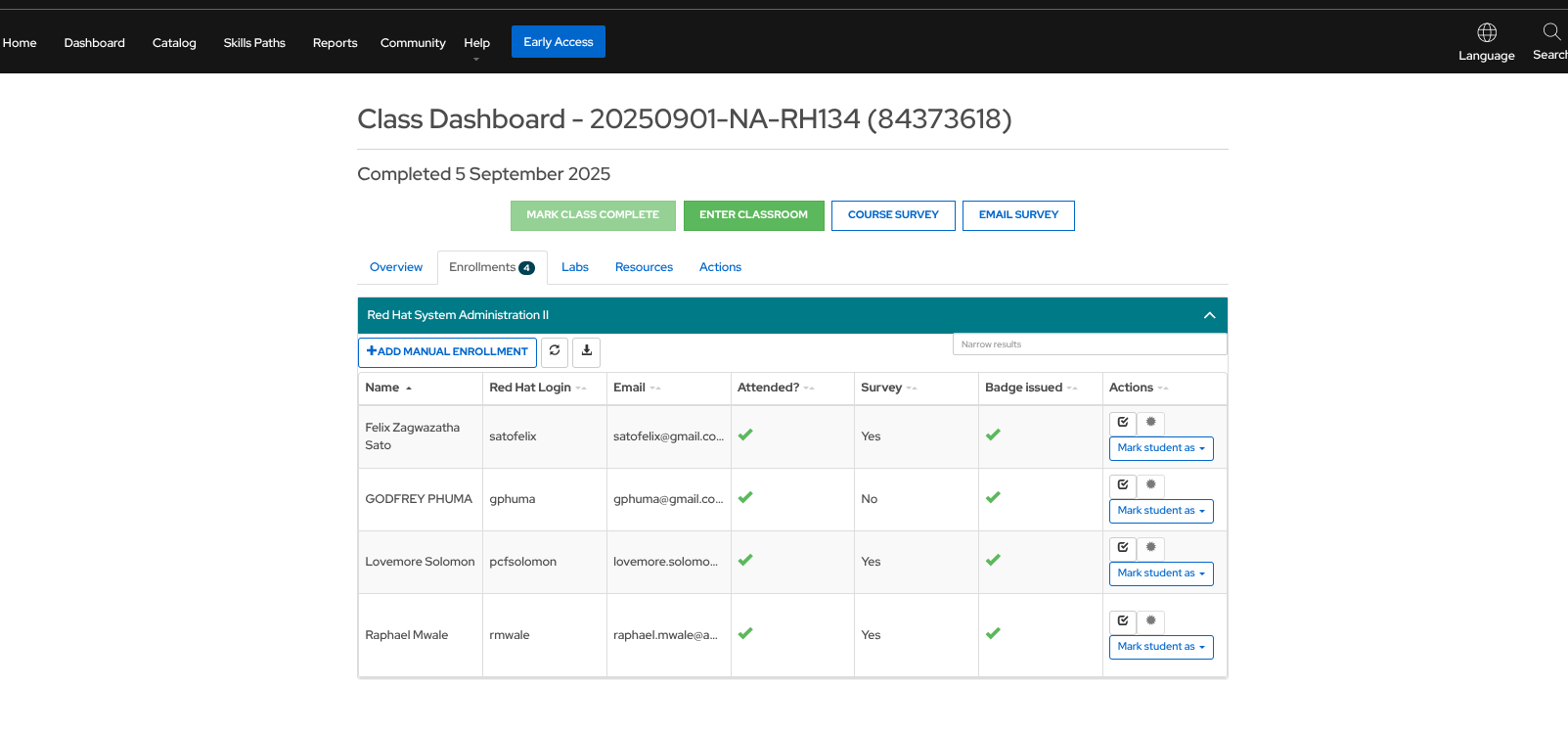The image size is (1568, 732).
Task: Open Mark student as dropdown for Raphael Mwale
Action: 1160,647
